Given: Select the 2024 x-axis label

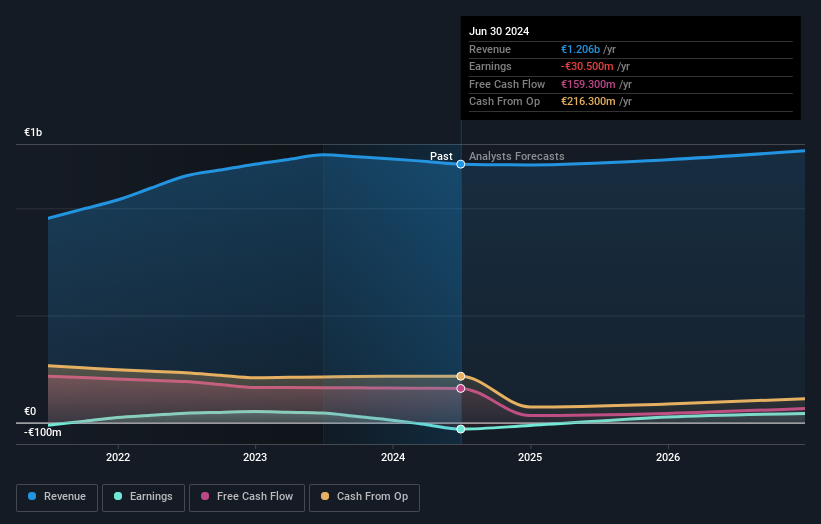Looking at the screenshot, I should pyautogui.click(x=393, y=457).
